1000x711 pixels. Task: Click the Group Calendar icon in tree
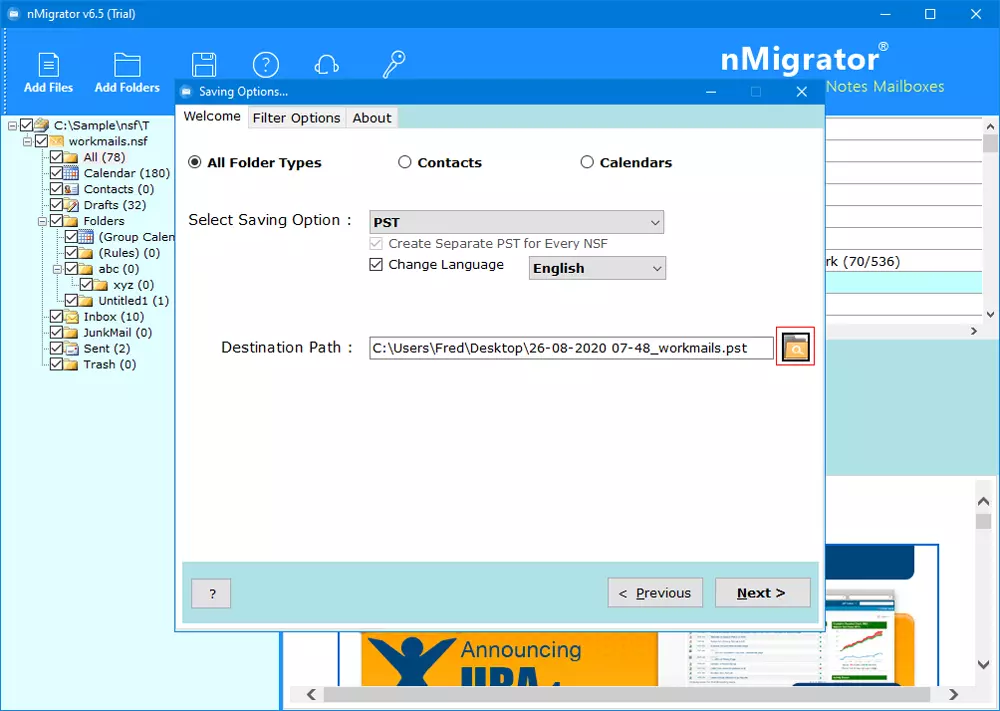point(87,237)
